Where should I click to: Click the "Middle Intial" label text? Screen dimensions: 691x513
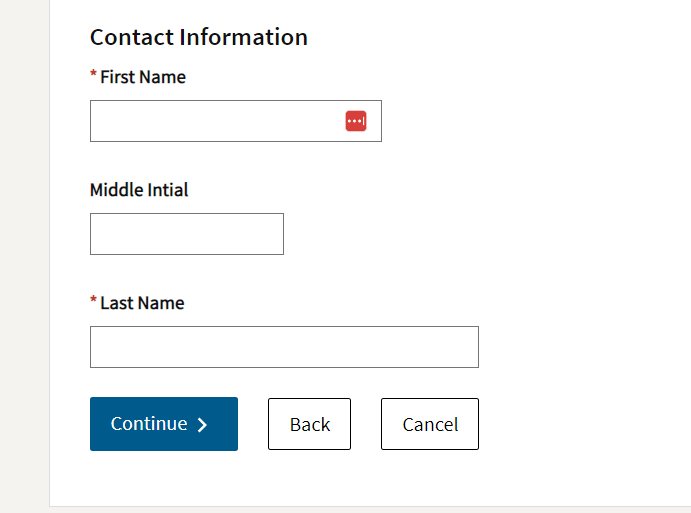(x=139, y=190)
